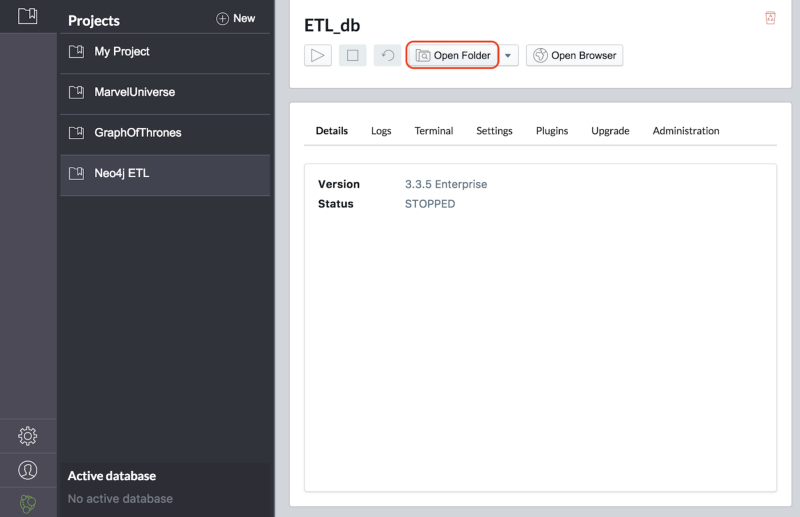Select the MarvelUniverse project
The height and width of the screenshot is (517, 800).
[x=165, y=92]
